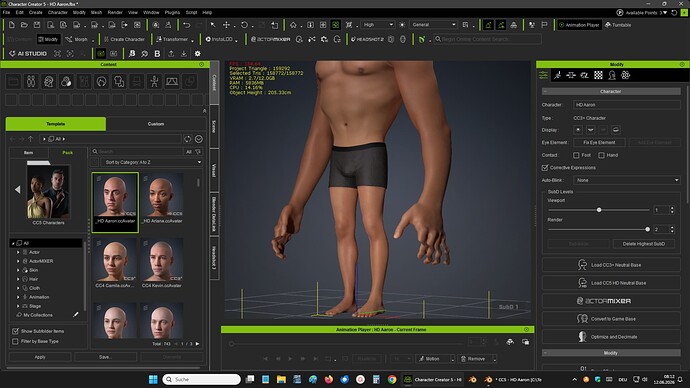Go to Home camera view
Viewport: 690px width, 388px height.
pos(293,25)
